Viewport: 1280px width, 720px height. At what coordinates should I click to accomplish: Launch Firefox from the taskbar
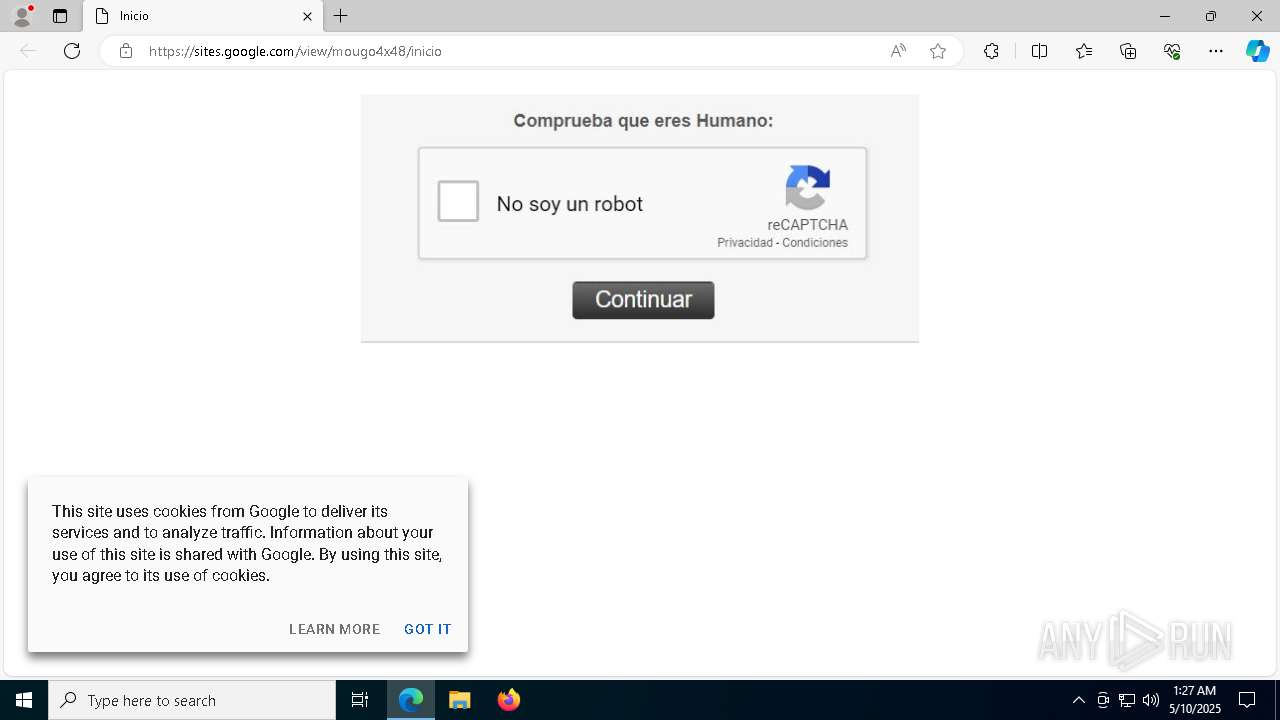[x=509, y=700]
